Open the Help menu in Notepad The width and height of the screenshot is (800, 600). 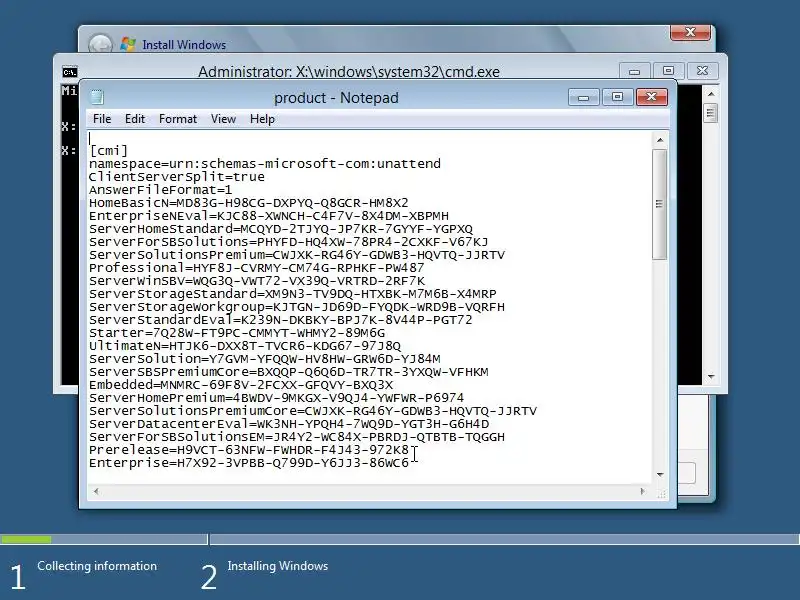262,119
